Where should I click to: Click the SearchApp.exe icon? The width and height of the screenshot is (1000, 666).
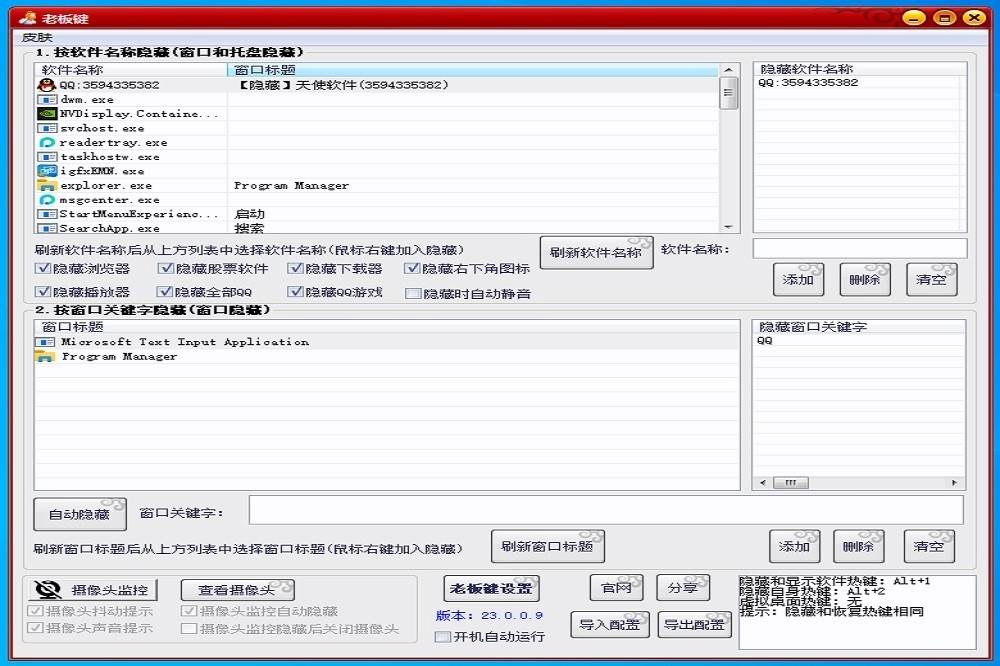coord(47,228)
